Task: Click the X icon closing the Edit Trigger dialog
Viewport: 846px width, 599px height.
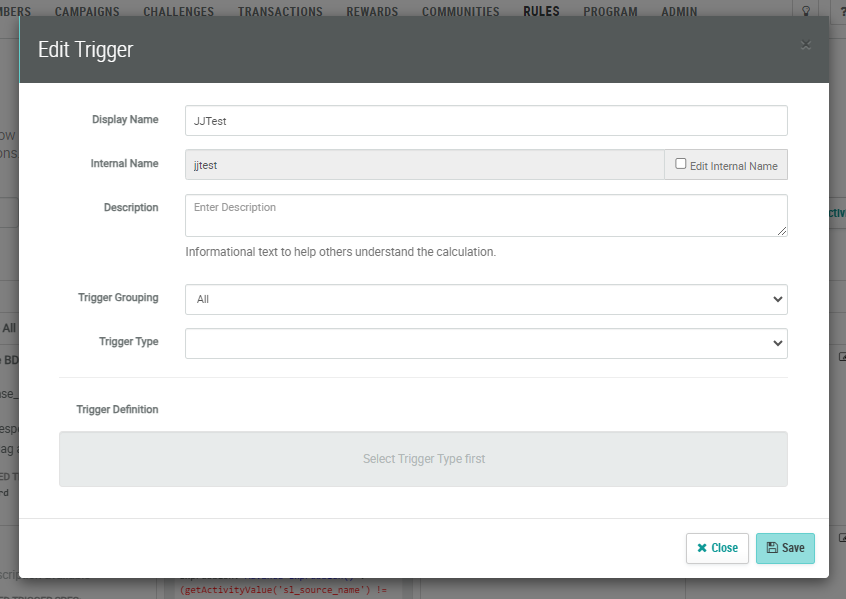Action: click(x=806, y=44)
